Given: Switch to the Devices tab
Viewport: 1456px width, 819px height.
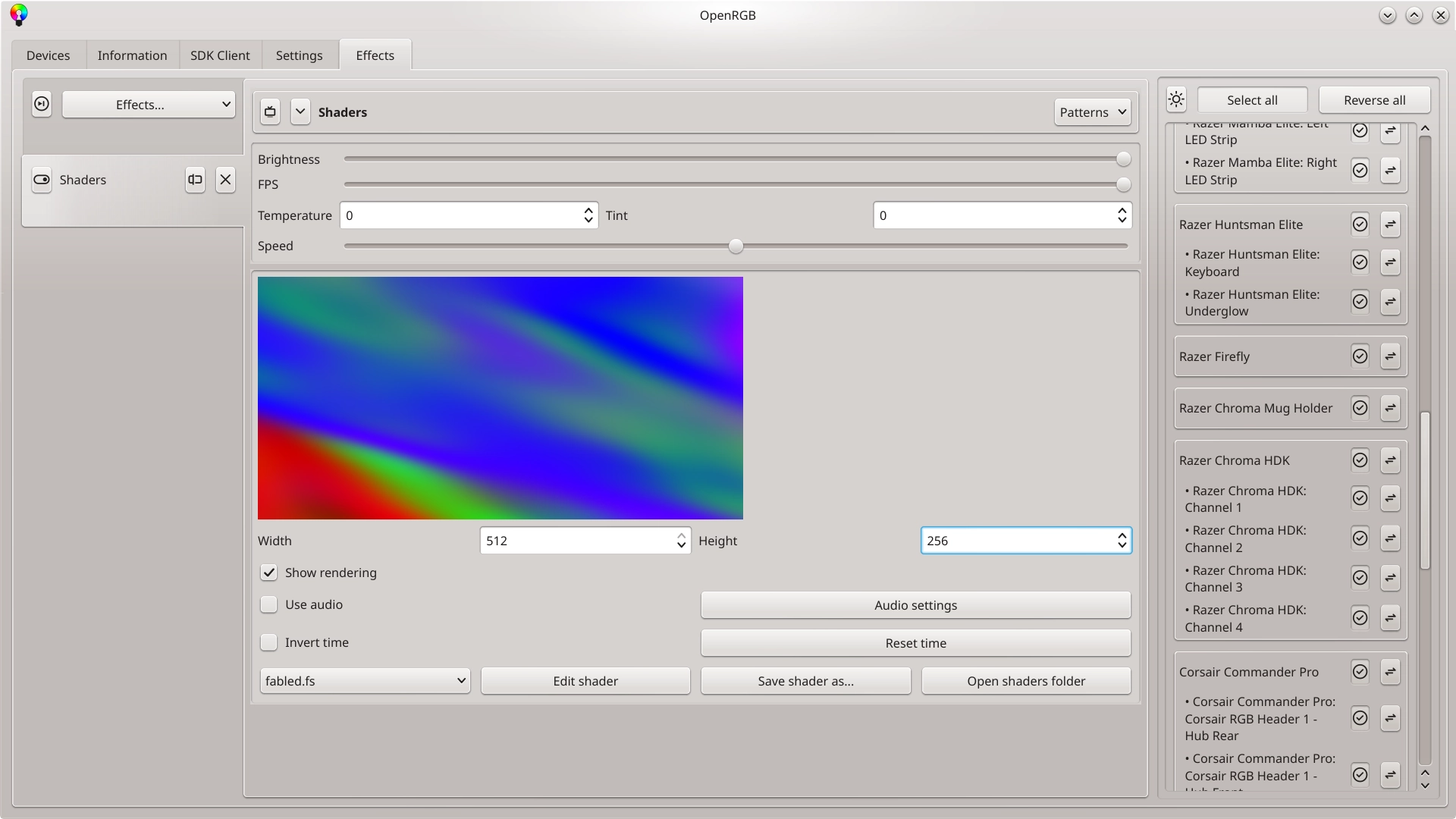Looking at the screenshot, I should 48,55.
